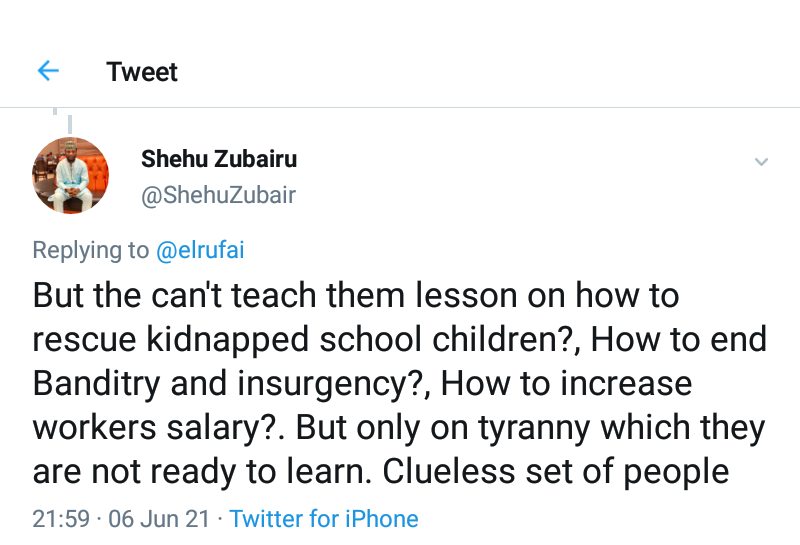Viewport: 800px width, 545px height.
Task: Click the phrase 'Clueless set of people'
Action: coord(558,471)
